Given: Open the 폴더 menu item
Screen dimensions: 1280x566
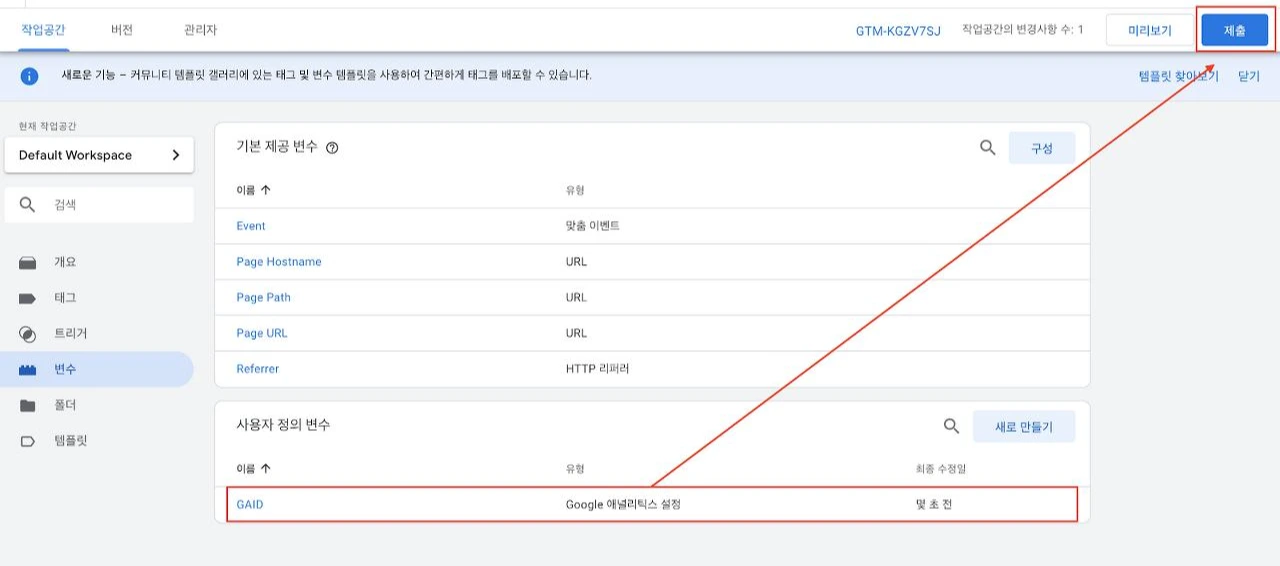Looking at the screenshot, I should (65, 406).
